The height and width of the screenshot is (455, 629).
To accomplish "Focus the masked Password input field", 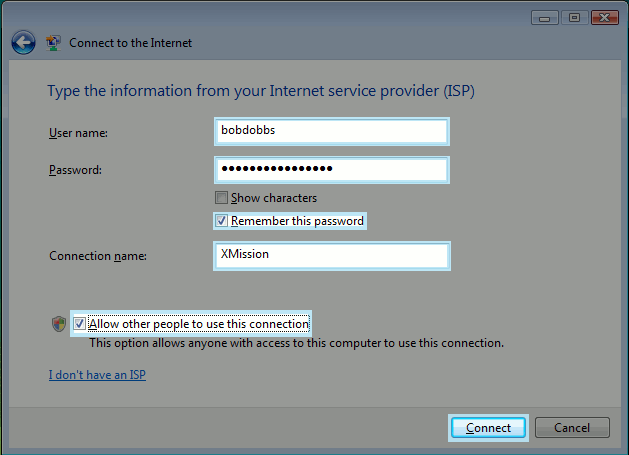I will 331,169.
